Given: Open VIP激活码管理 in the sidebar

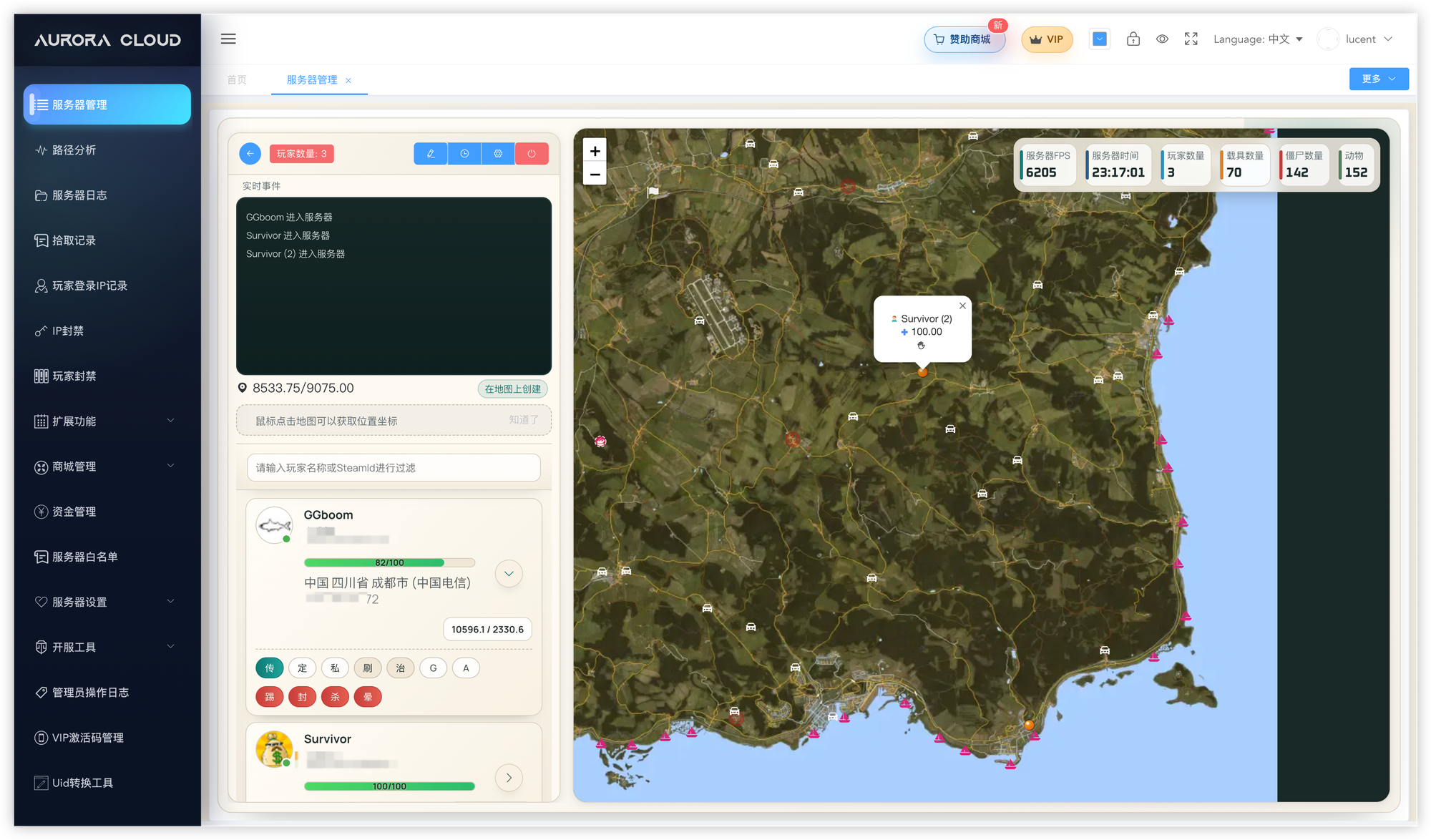Looking at the screenshot, I should pyautogui.click(x=107, y=738).
